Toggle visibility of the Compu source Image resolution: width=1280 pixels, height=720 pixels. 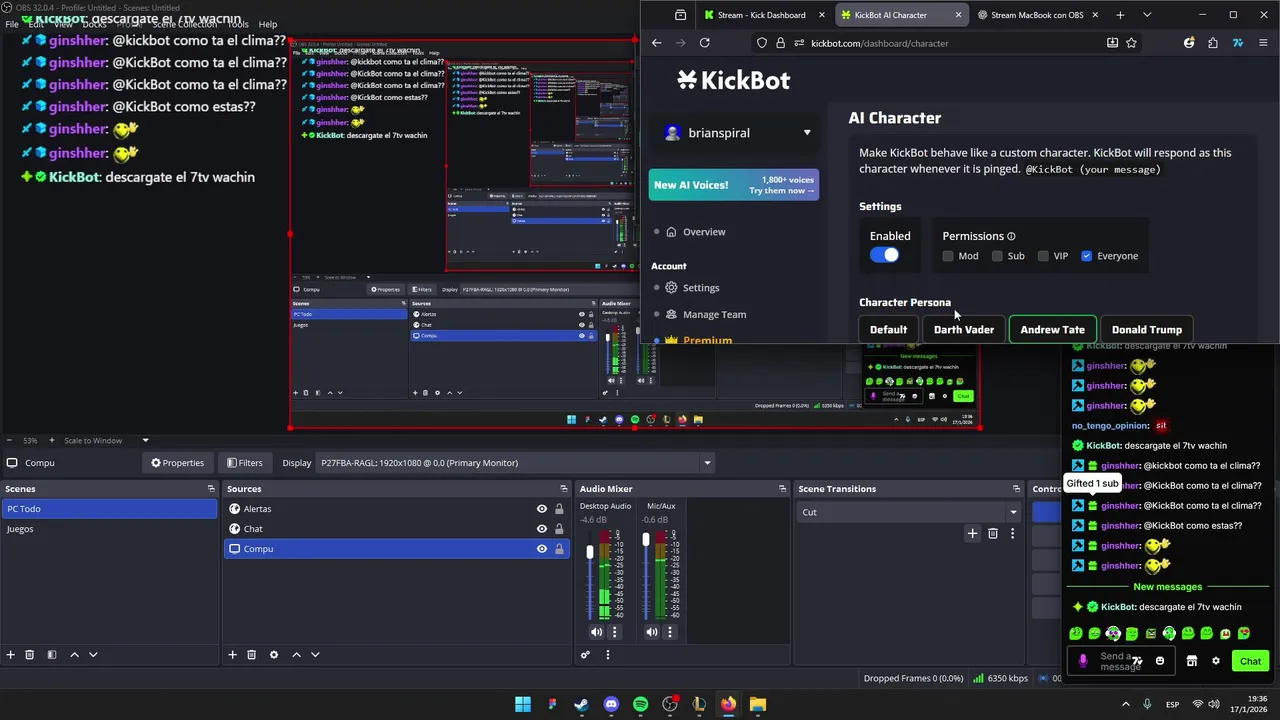click(x=542, y=549)
